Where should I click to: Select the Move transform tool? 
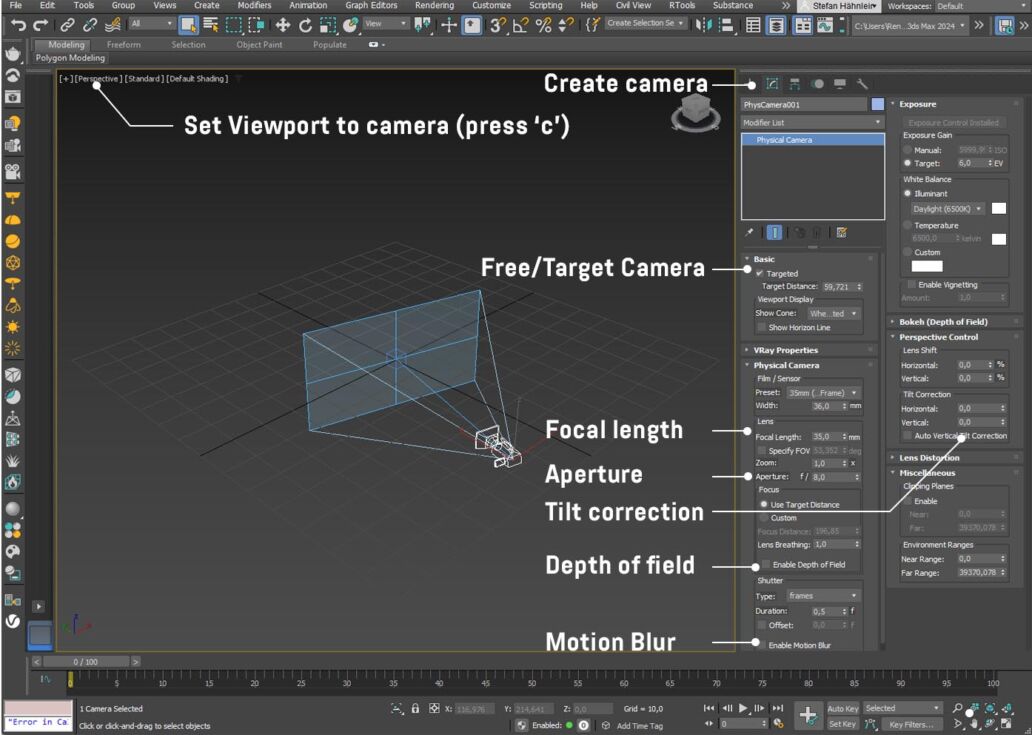(283, 24)
